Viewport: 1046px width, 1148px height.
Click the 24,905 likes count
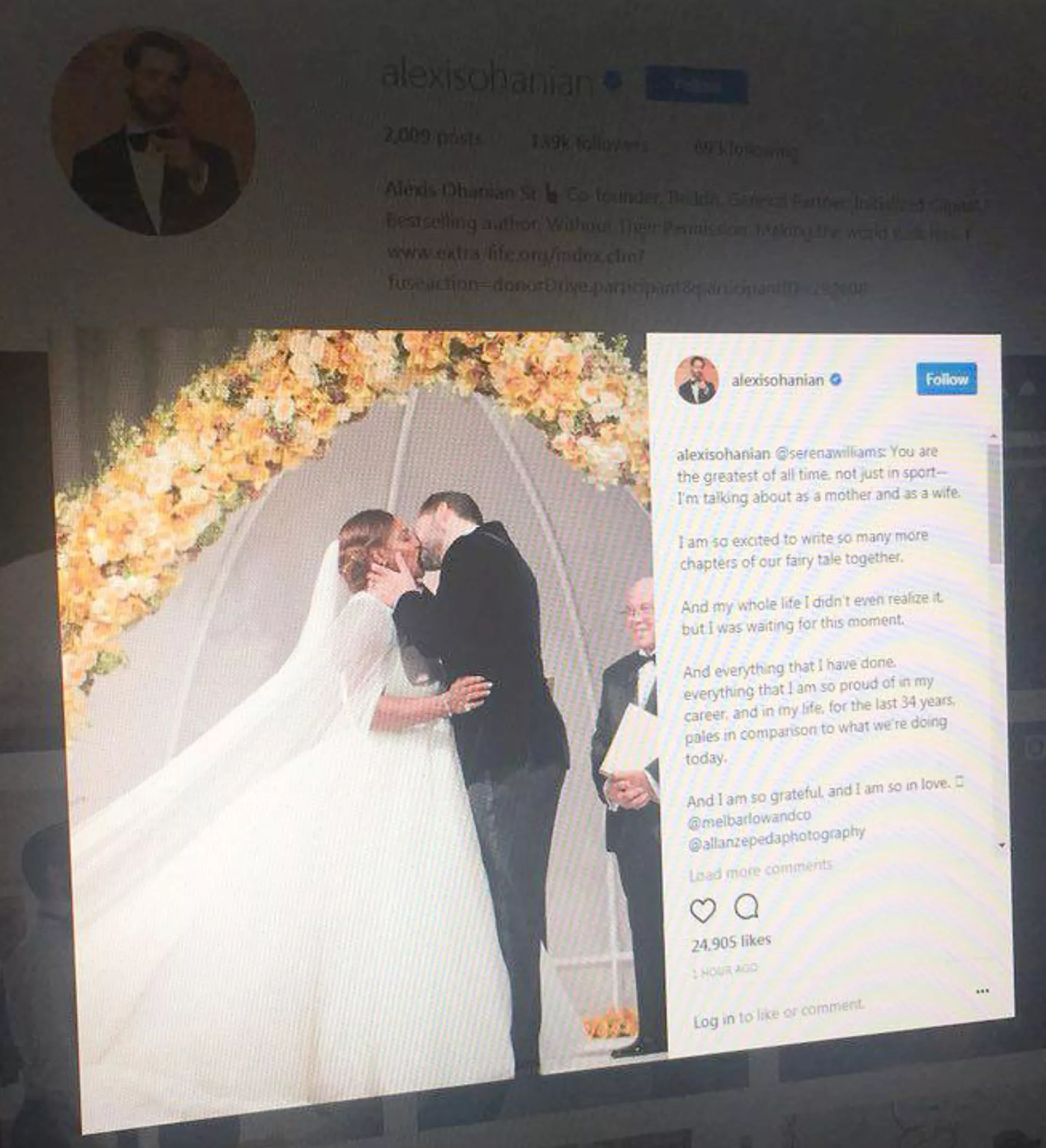(x=731, y=943)
